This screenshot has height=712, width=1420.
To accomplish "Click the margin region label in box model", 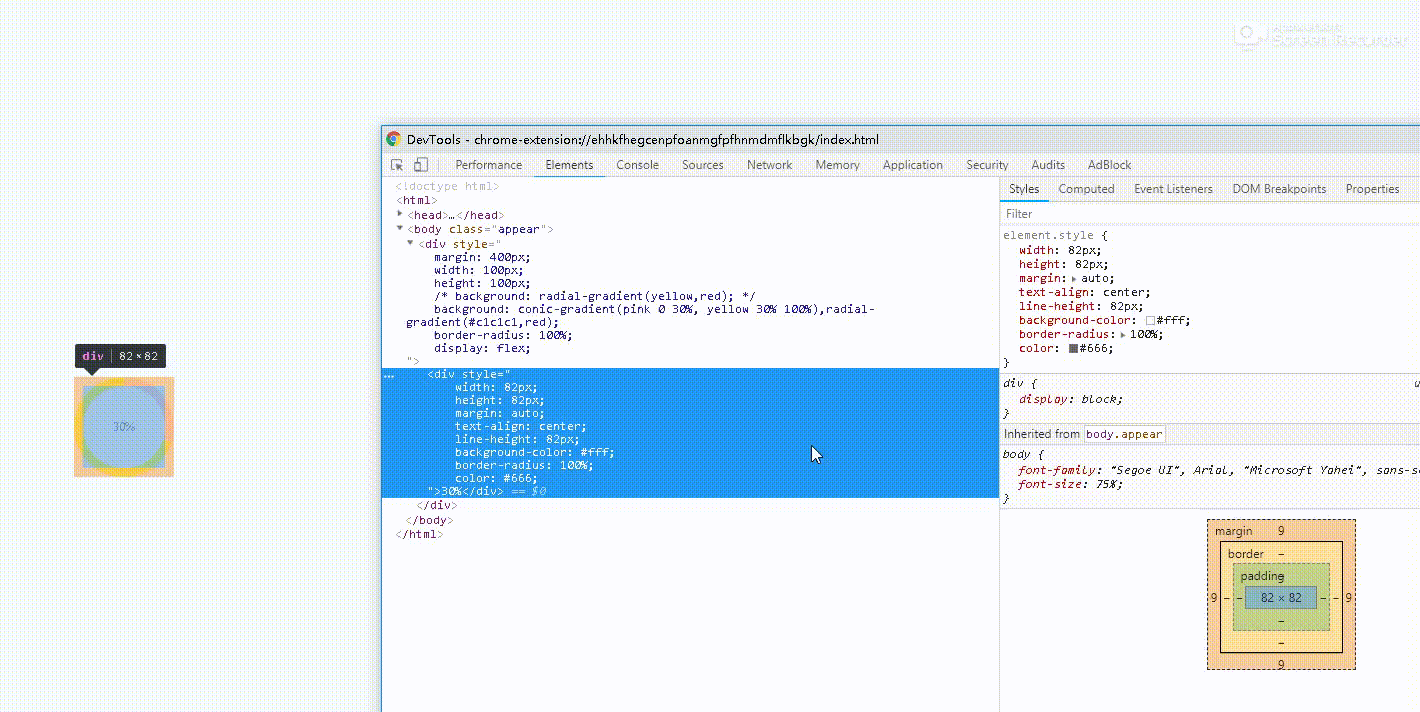I will click(x=1233, y=531).
